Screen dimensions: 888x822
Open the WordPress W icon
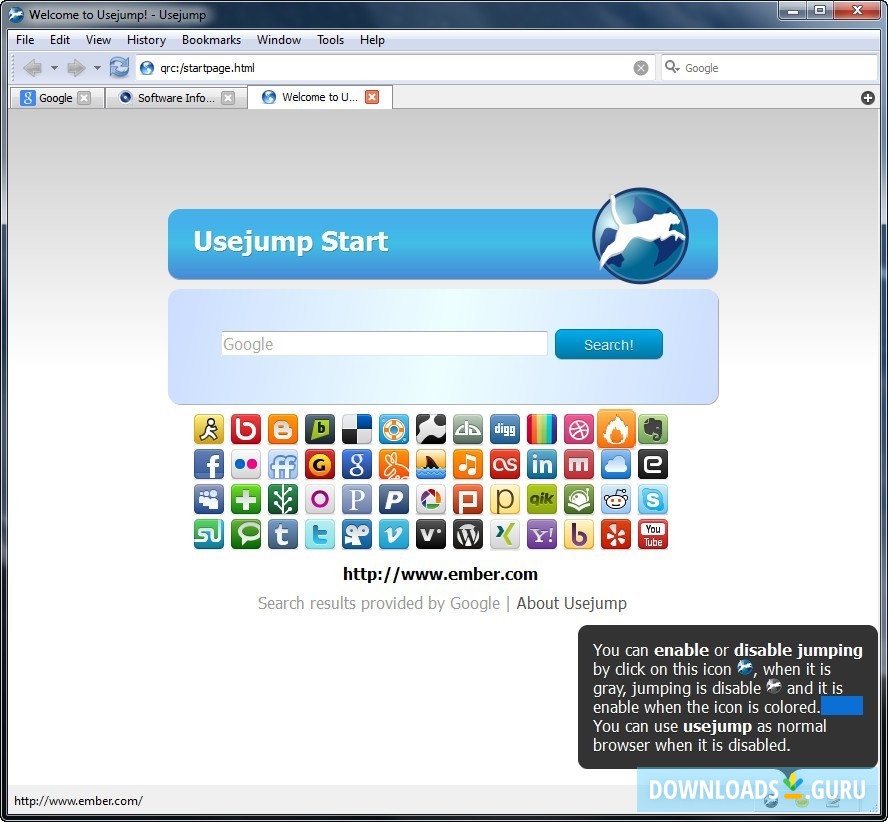pyautogui.click(x=468, y=534)
